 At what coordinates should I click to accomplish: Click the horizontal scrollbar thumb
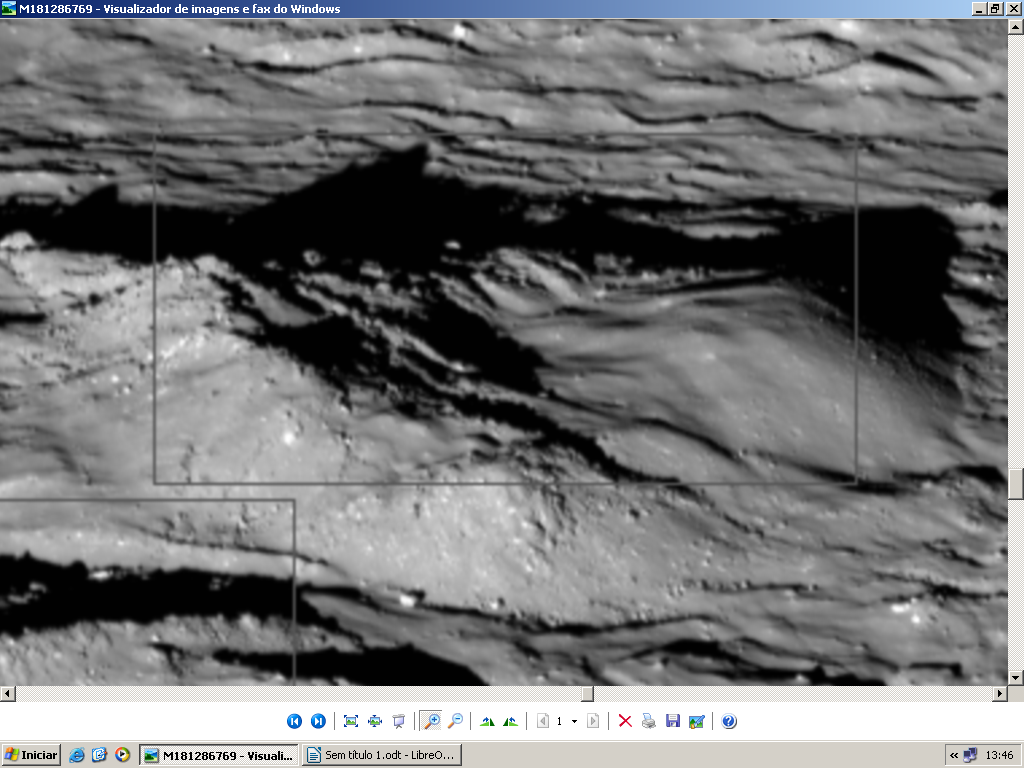click(587, 694)
